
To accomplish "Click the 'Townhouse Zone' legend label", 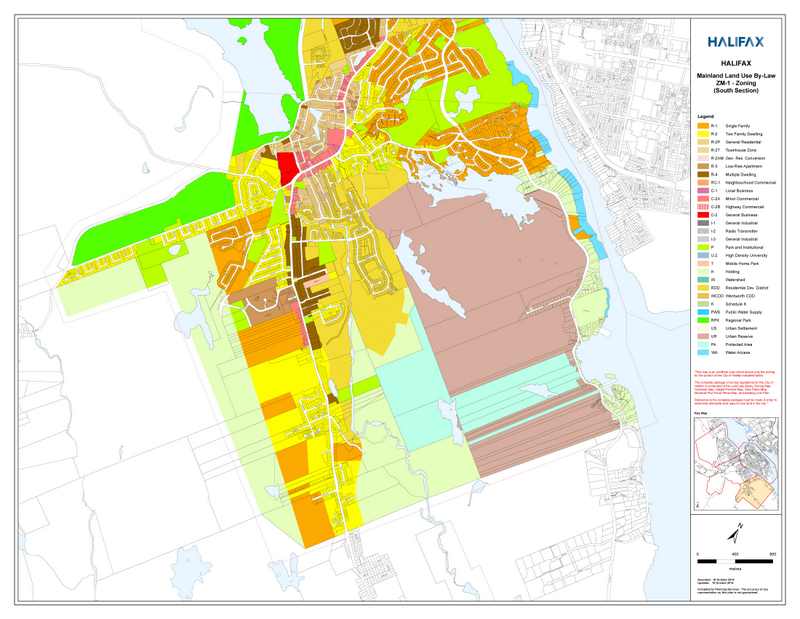I will coord(741,150).
